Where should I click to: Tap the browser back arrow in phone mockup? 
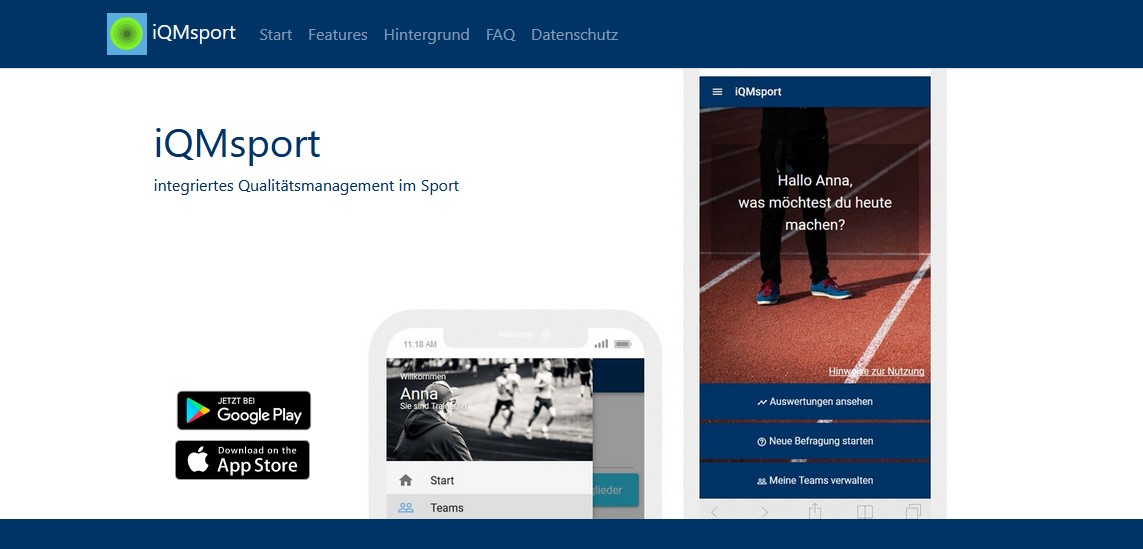tap(714, 512)
